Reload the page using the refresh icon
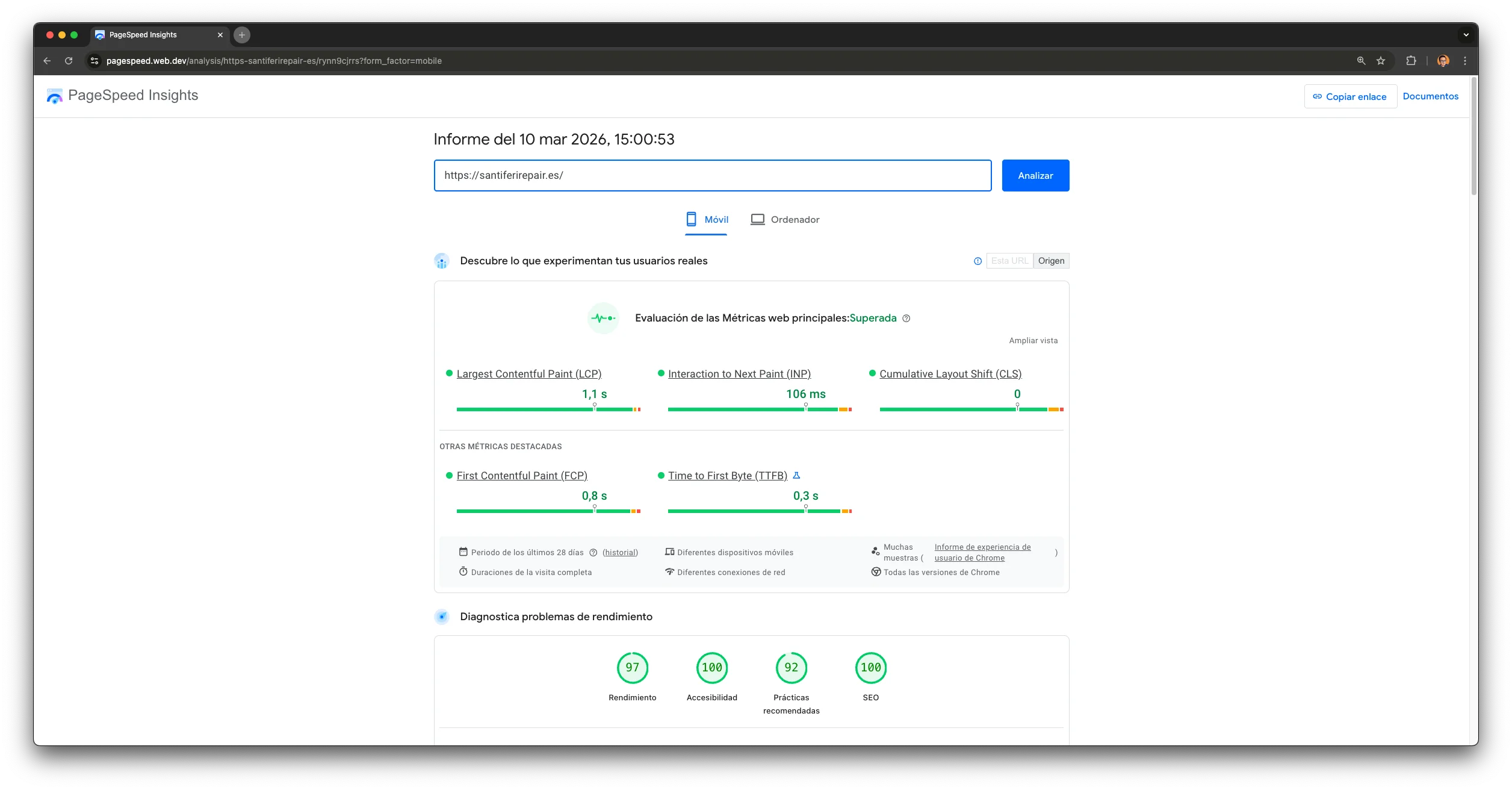This screenshot has width=1512, height=790. (x=69, y=60)
